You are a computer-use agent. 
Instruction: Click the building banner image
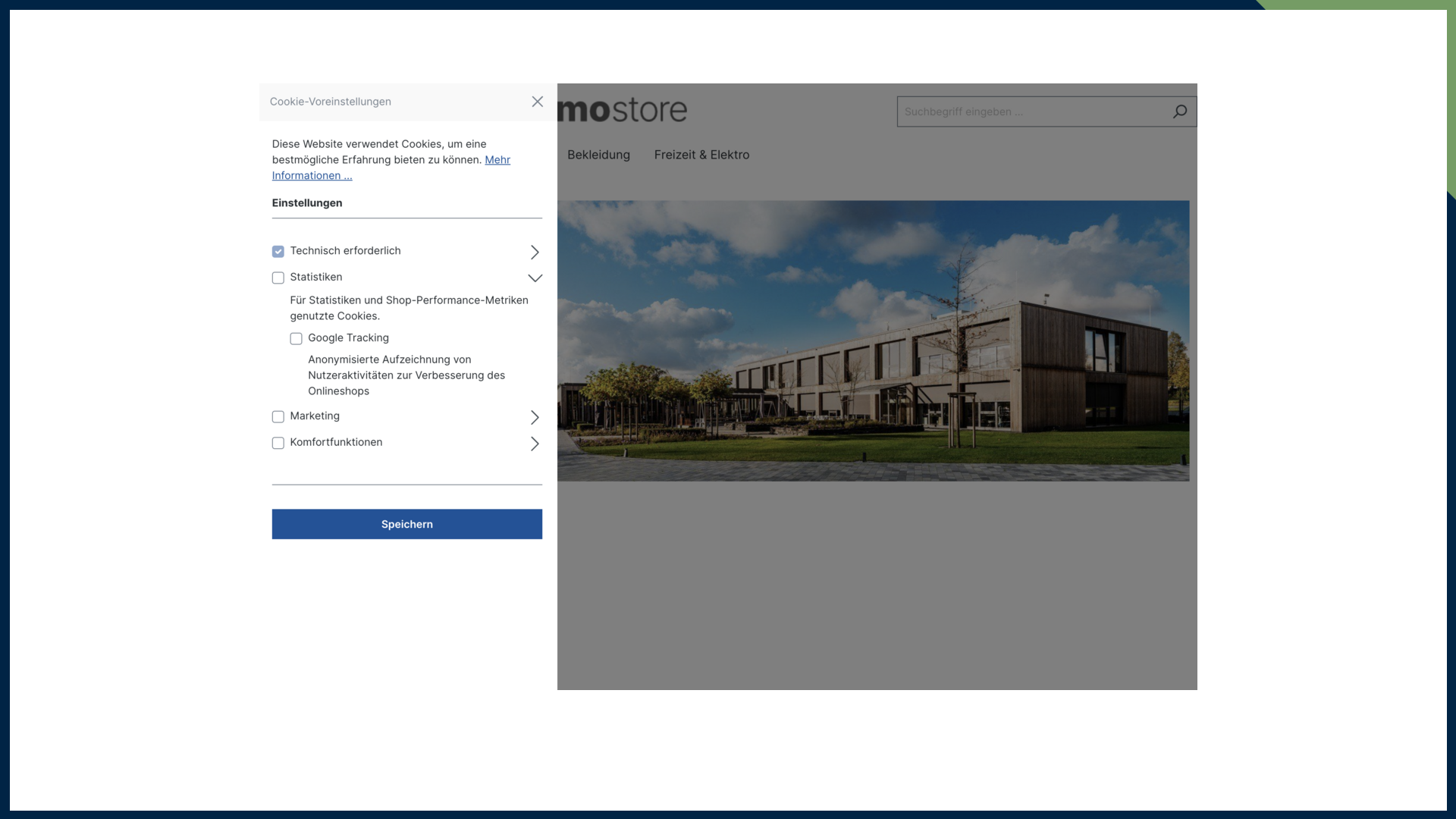tap(873, 340)
